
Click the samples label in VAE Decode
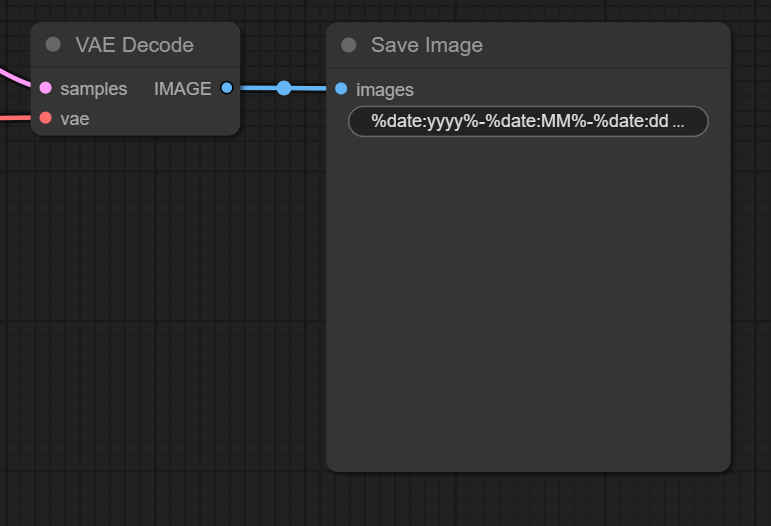click(x=94, y=89)
